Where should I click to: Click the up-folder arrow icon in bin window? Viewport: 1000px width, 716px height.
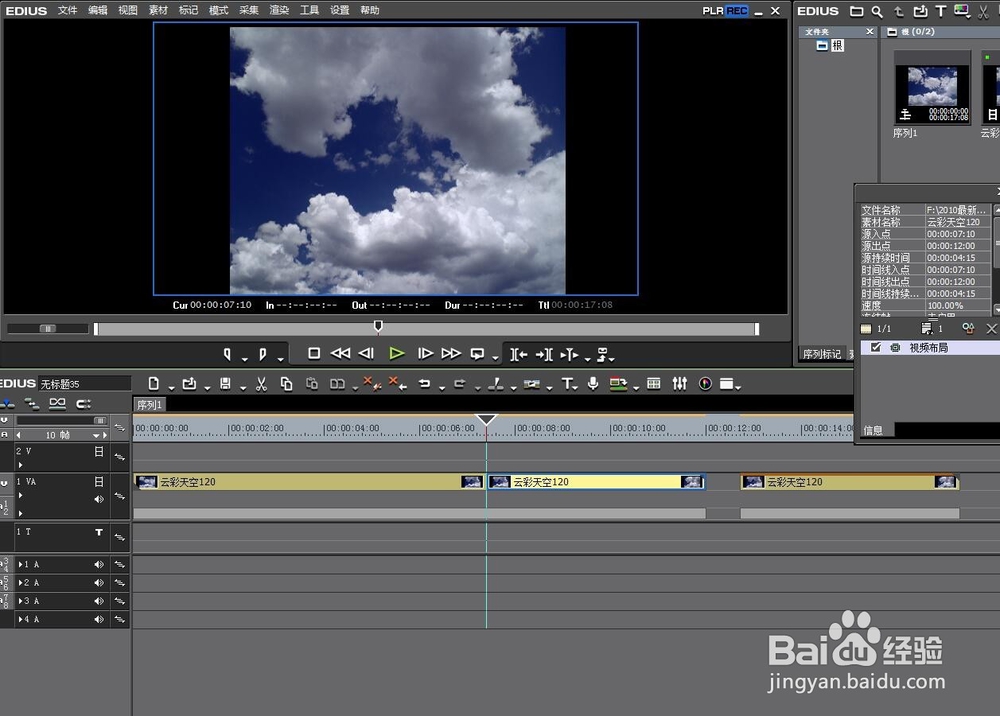[x=899, y=11]
